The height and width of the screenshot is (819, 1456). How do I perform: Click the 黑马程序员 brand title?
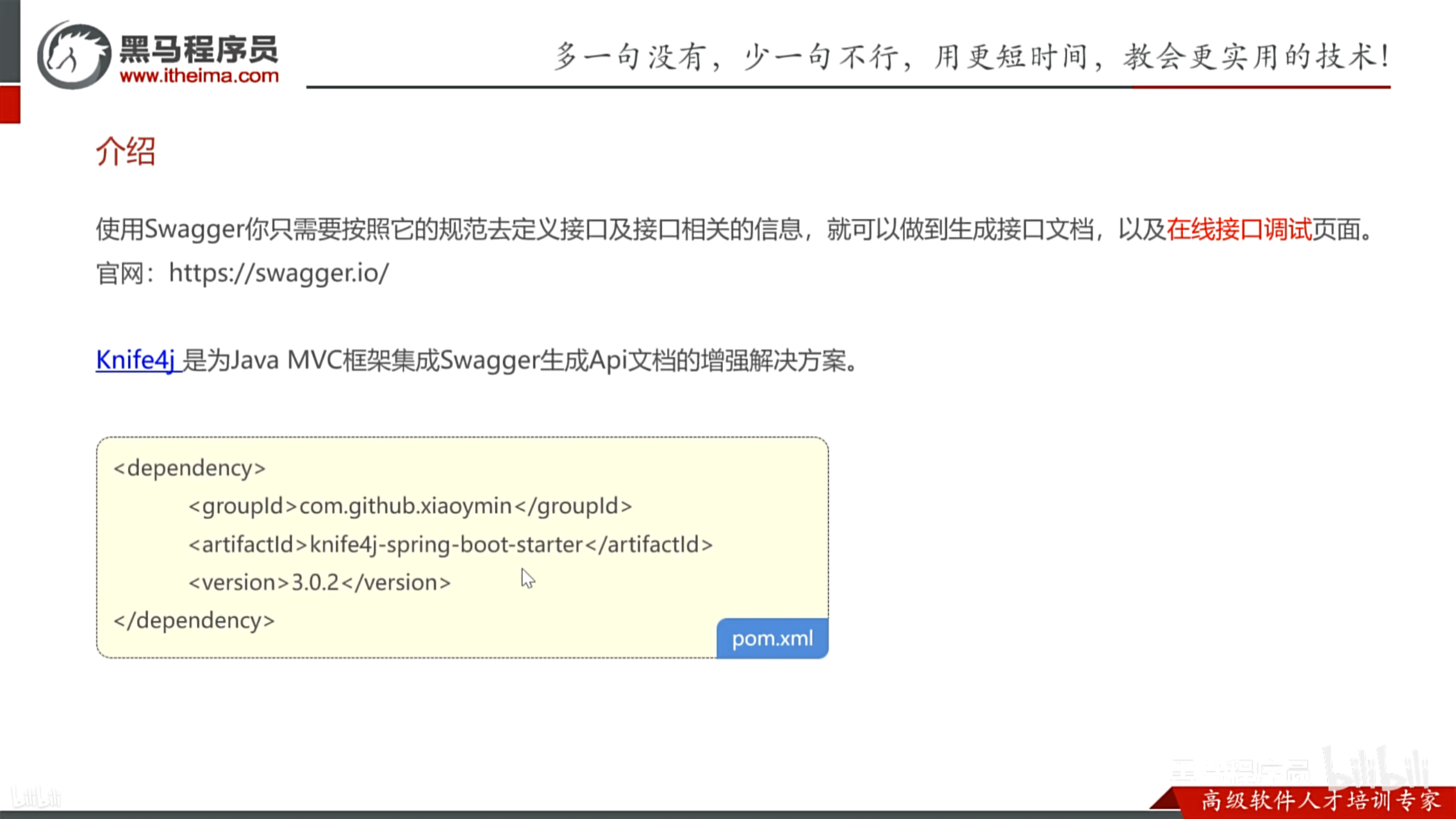click(199, 49)
